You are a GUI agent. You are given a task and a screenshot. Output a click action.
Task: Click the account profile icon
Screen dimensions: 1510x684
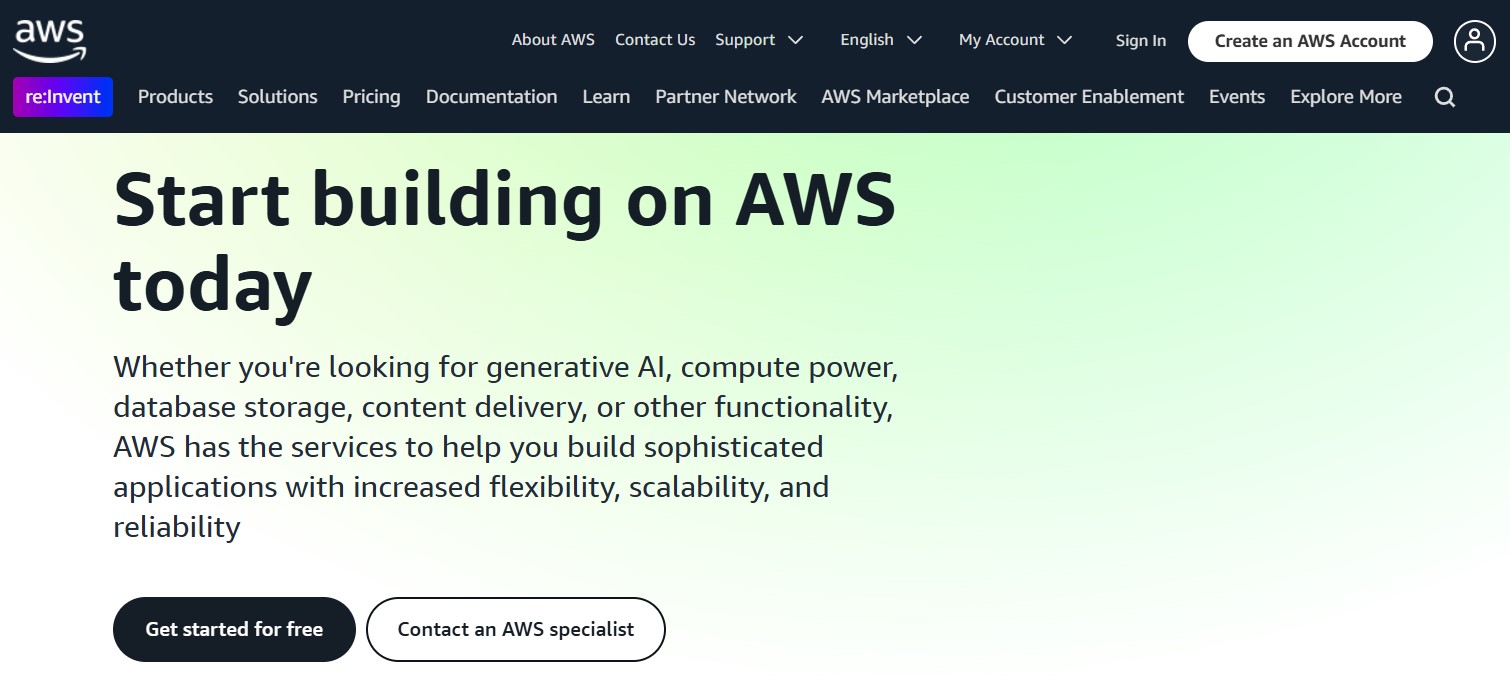click(x=1475, y=41)
